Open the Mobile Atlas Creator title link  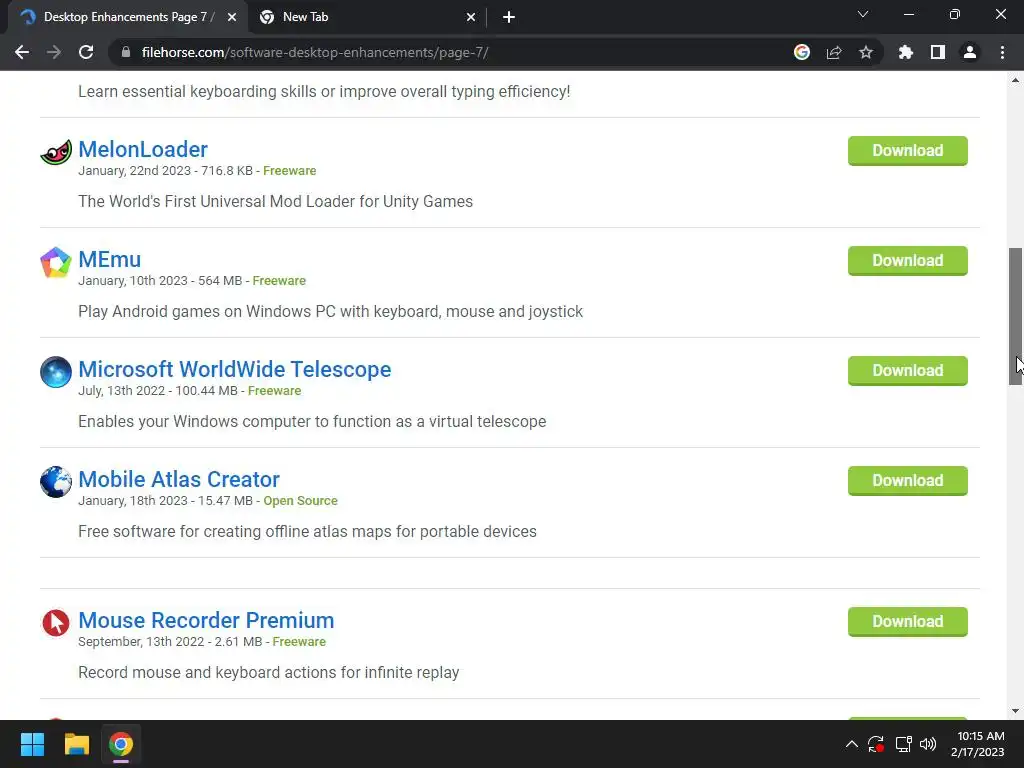[179, 479]
